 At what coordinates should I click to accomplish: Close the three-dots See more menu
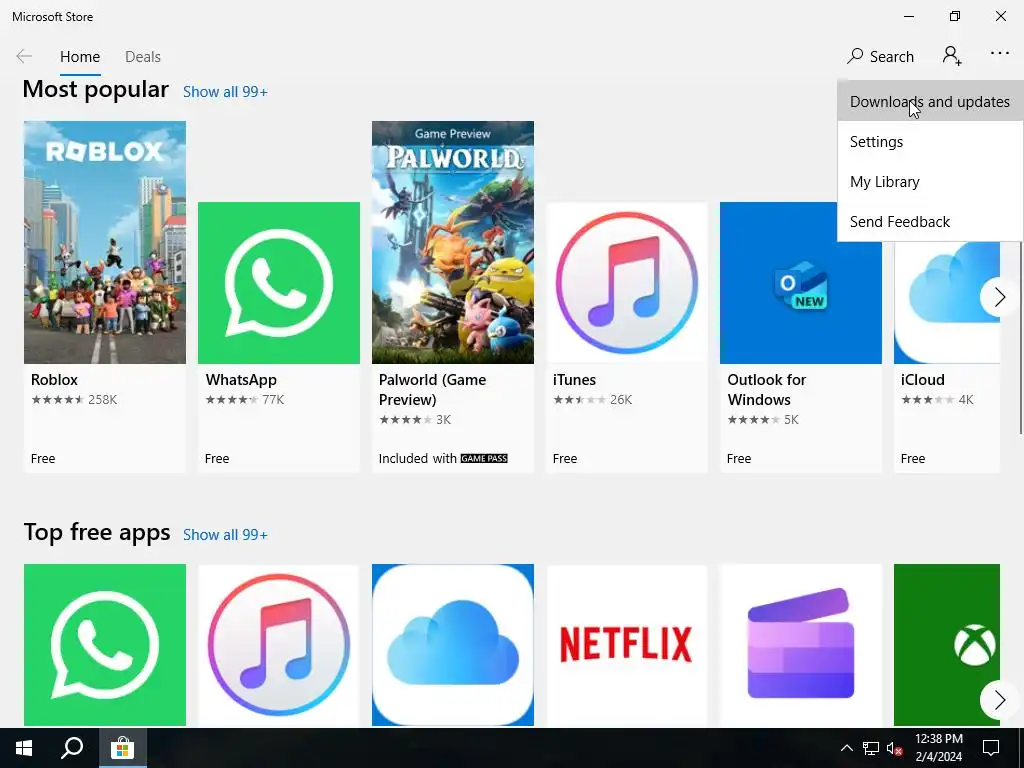(1000, 54)
